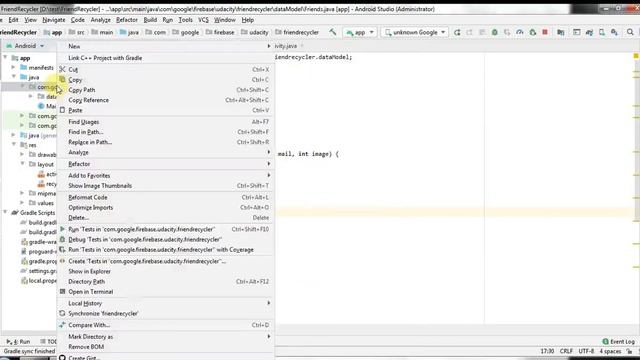Screen dimensions: 640x360
Task: Open the VCS menu
Action: [x=203, y=20]
